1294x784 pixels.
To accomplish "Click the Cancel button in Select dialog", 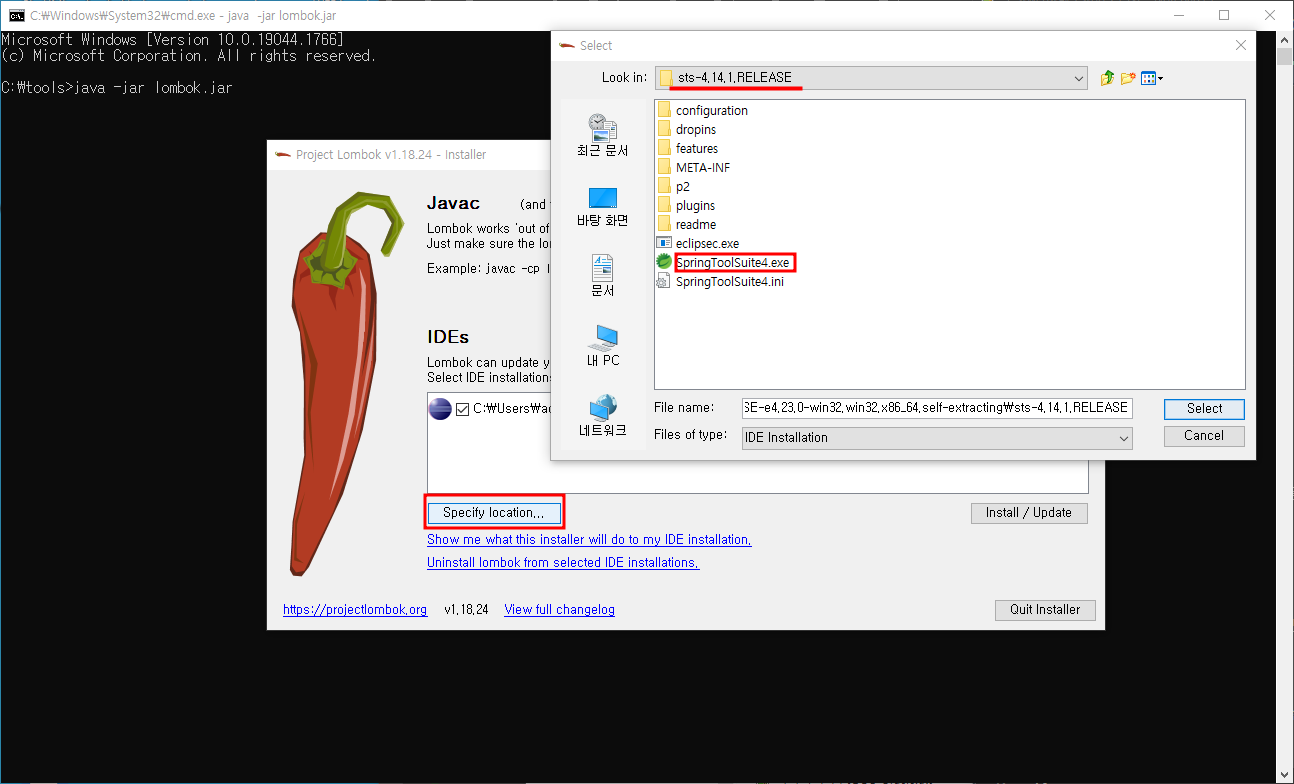I will click(1204, 435).
